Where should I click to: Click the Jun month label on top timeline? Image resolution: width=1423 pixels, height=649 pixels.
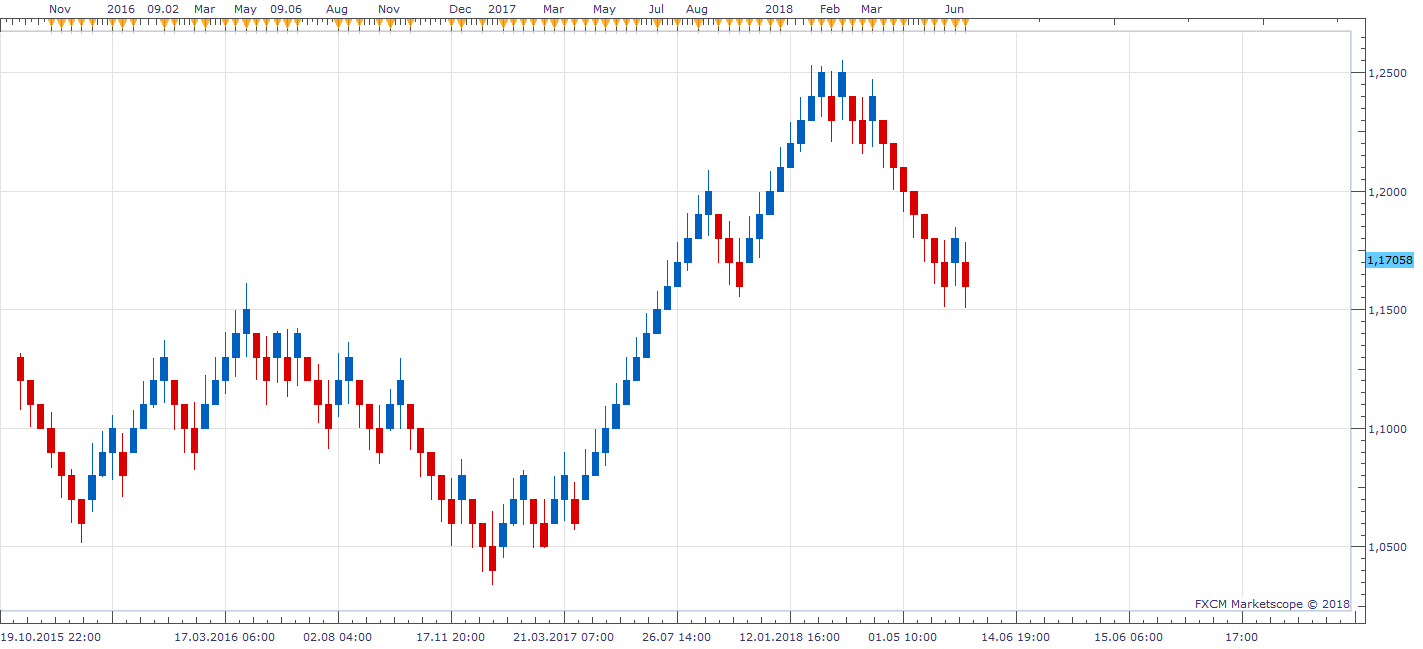click(955, 9)
